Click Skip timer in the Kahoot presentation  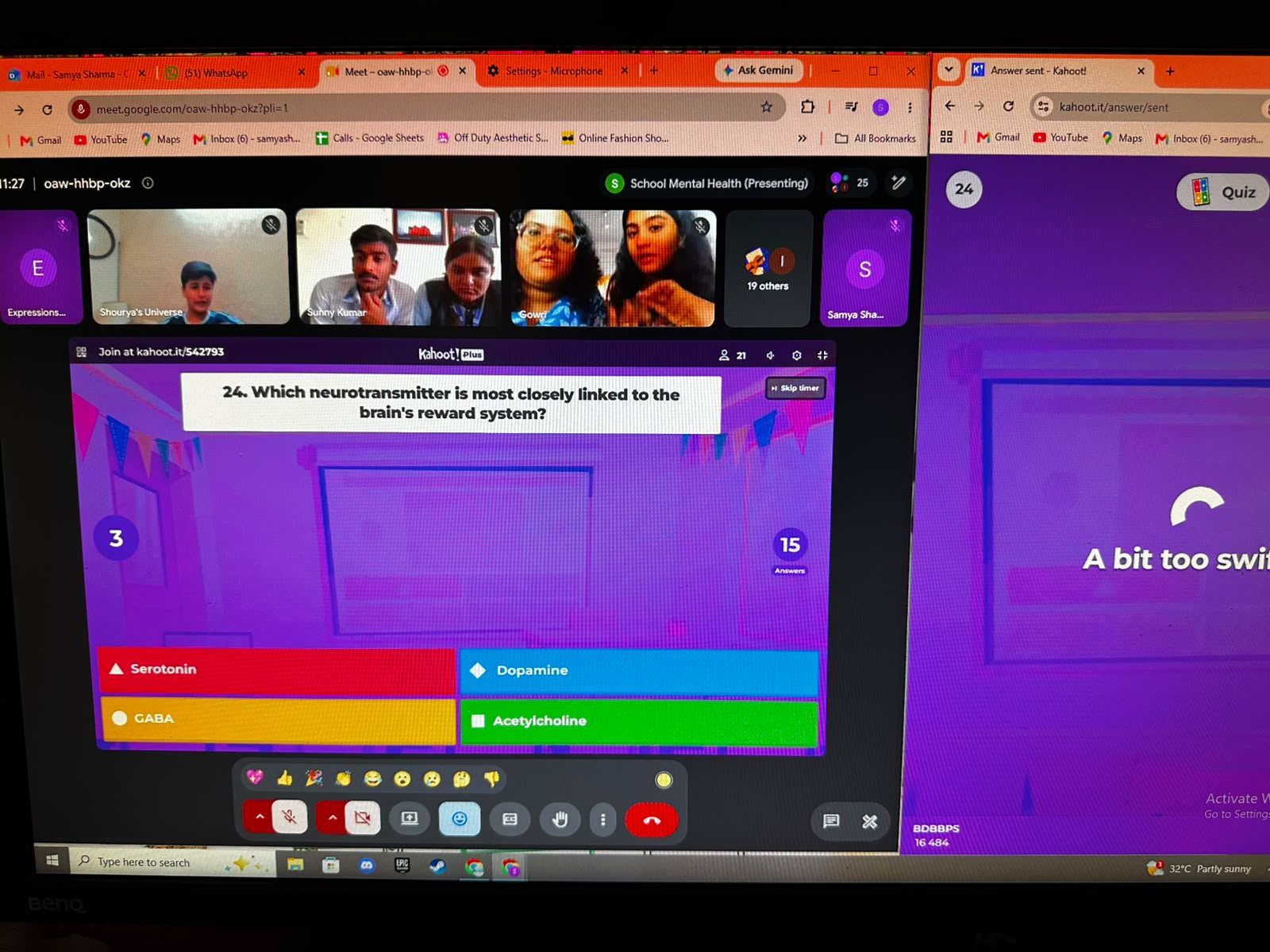point(795,388)
